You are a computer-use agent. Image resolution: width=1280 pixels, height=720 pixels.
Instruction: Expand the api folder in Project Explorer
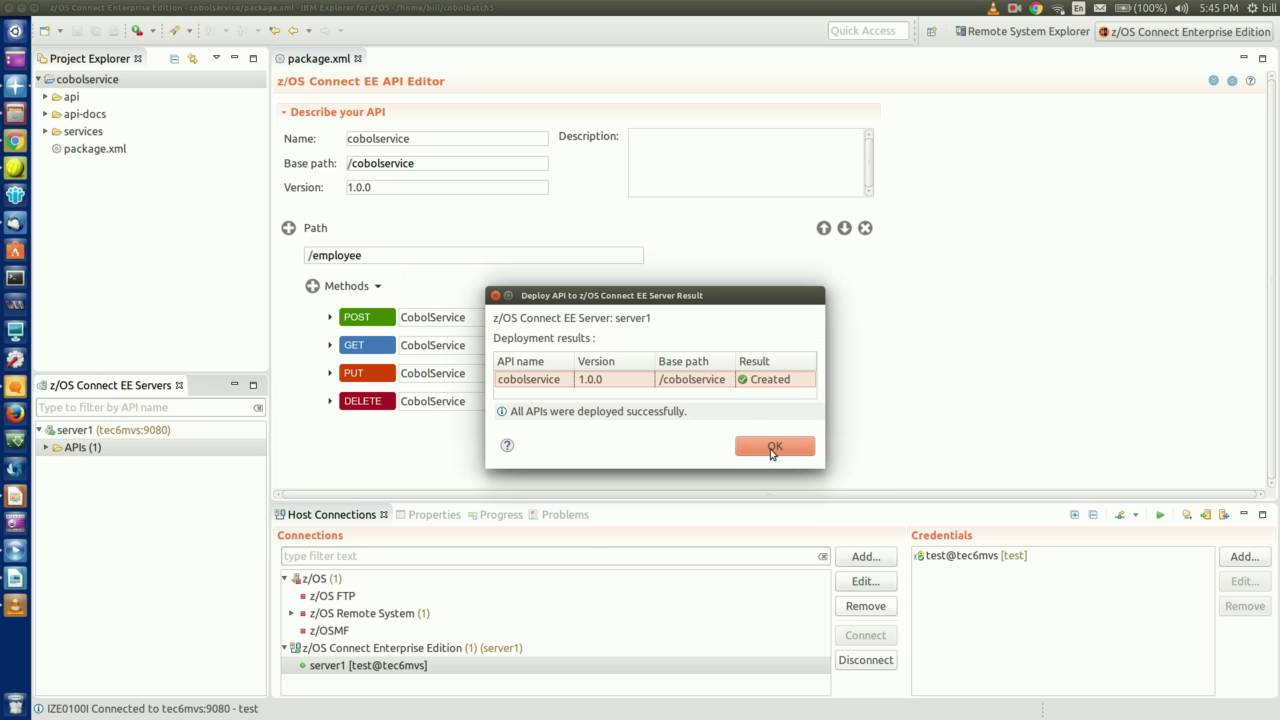pos(45,97)
